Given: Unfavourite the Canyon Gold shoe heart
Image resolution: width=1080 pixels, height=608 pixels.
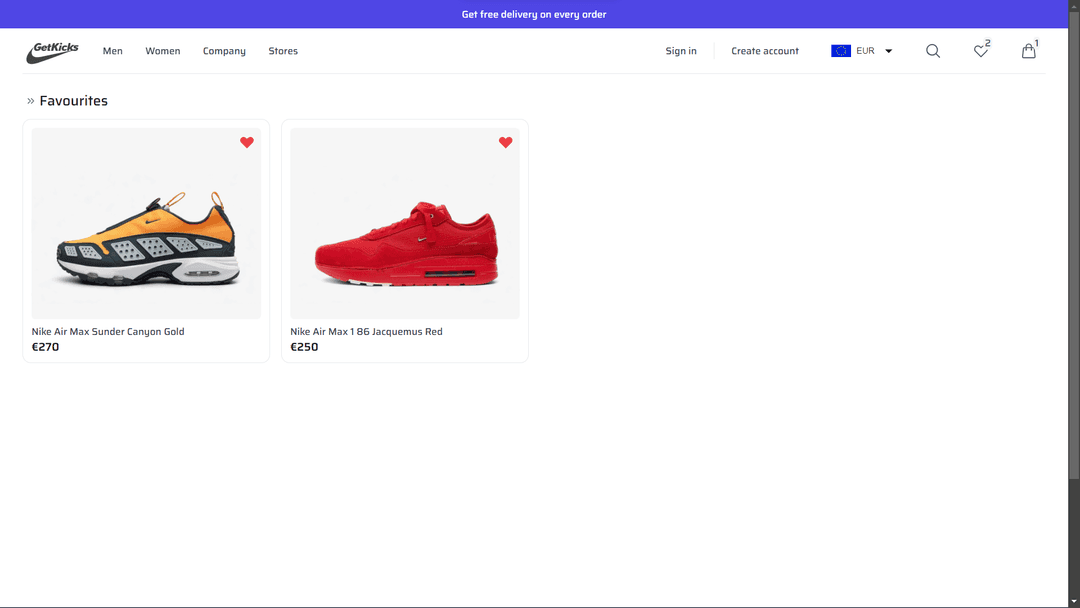Looking at the screenshot, I should (x=247, y=143).
